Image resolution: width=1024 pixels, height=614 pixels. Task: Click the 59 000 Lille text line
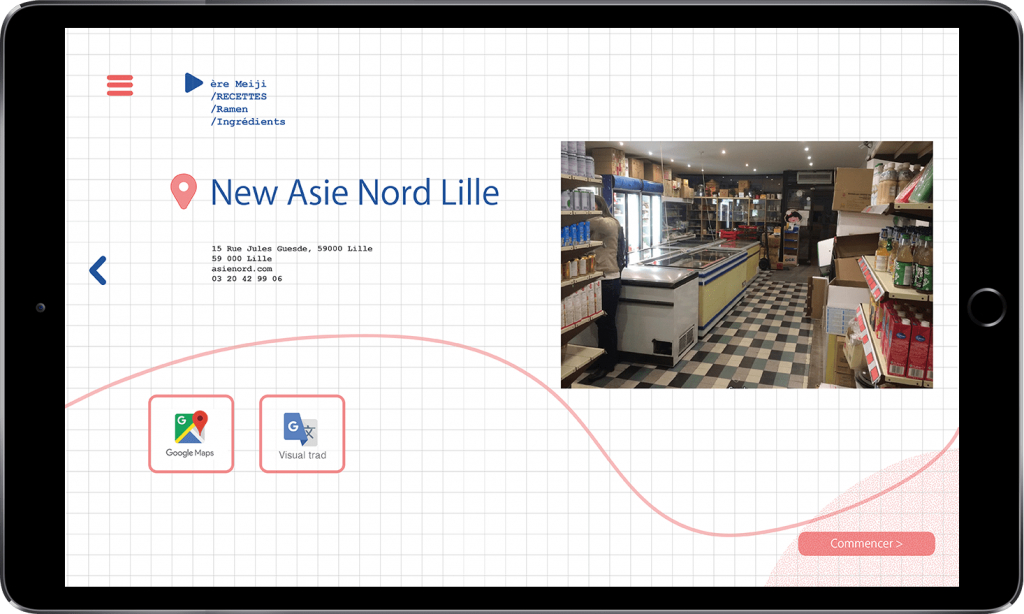coord(242,259)
